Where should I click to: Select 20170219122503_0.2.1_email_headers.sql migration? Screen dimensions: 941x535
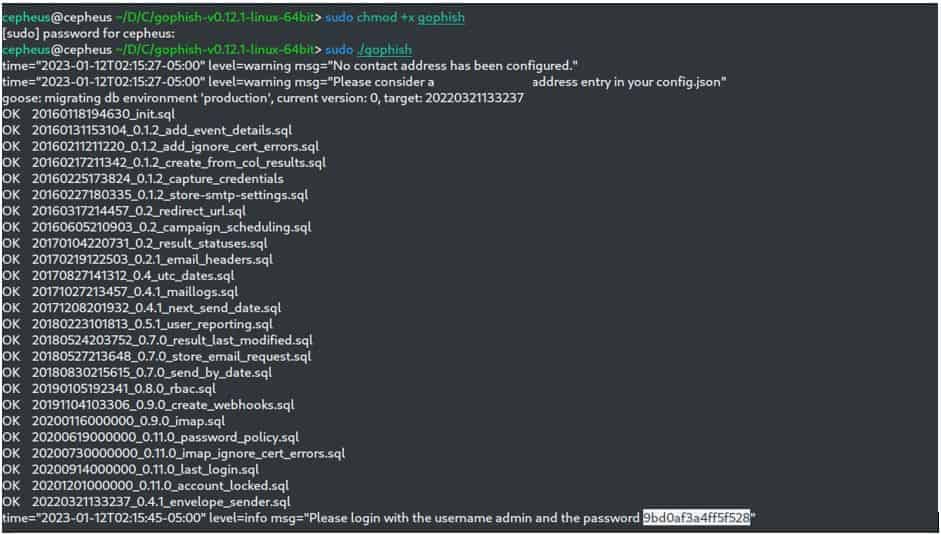pos(137,260)
